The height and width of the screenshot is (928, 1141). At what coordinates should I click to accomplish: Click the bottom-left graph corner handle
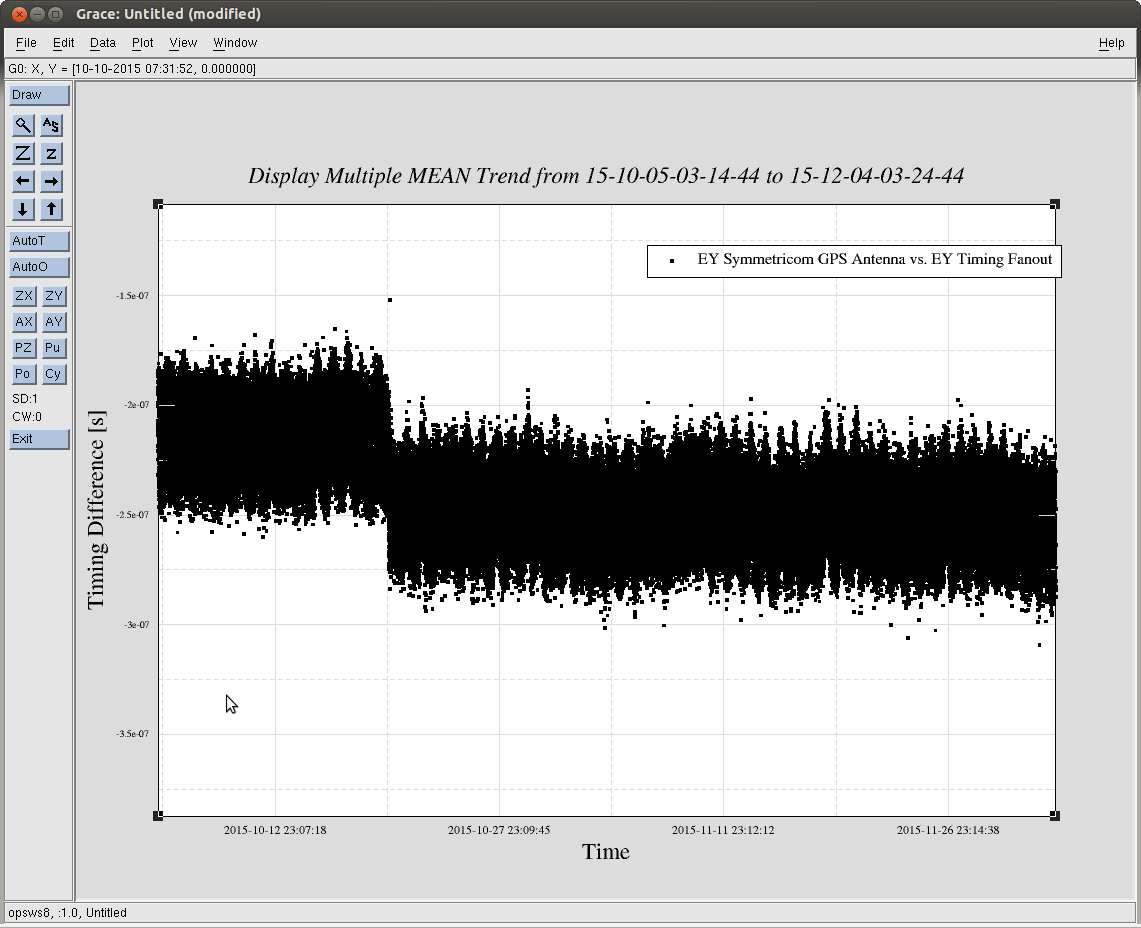click(158, 816)
